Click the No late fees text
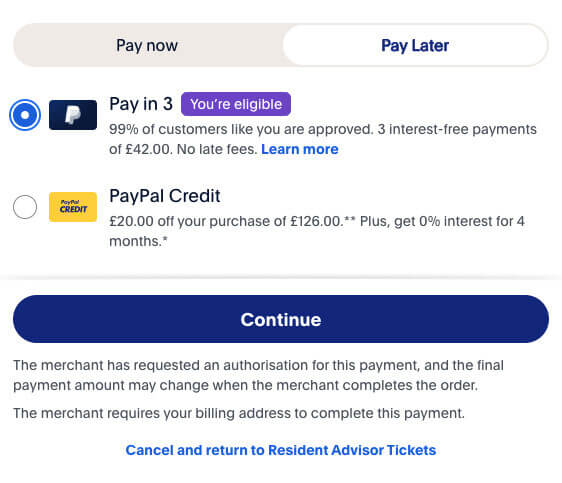562x483 pixels. pyautogui.click(x=217, y=149)
